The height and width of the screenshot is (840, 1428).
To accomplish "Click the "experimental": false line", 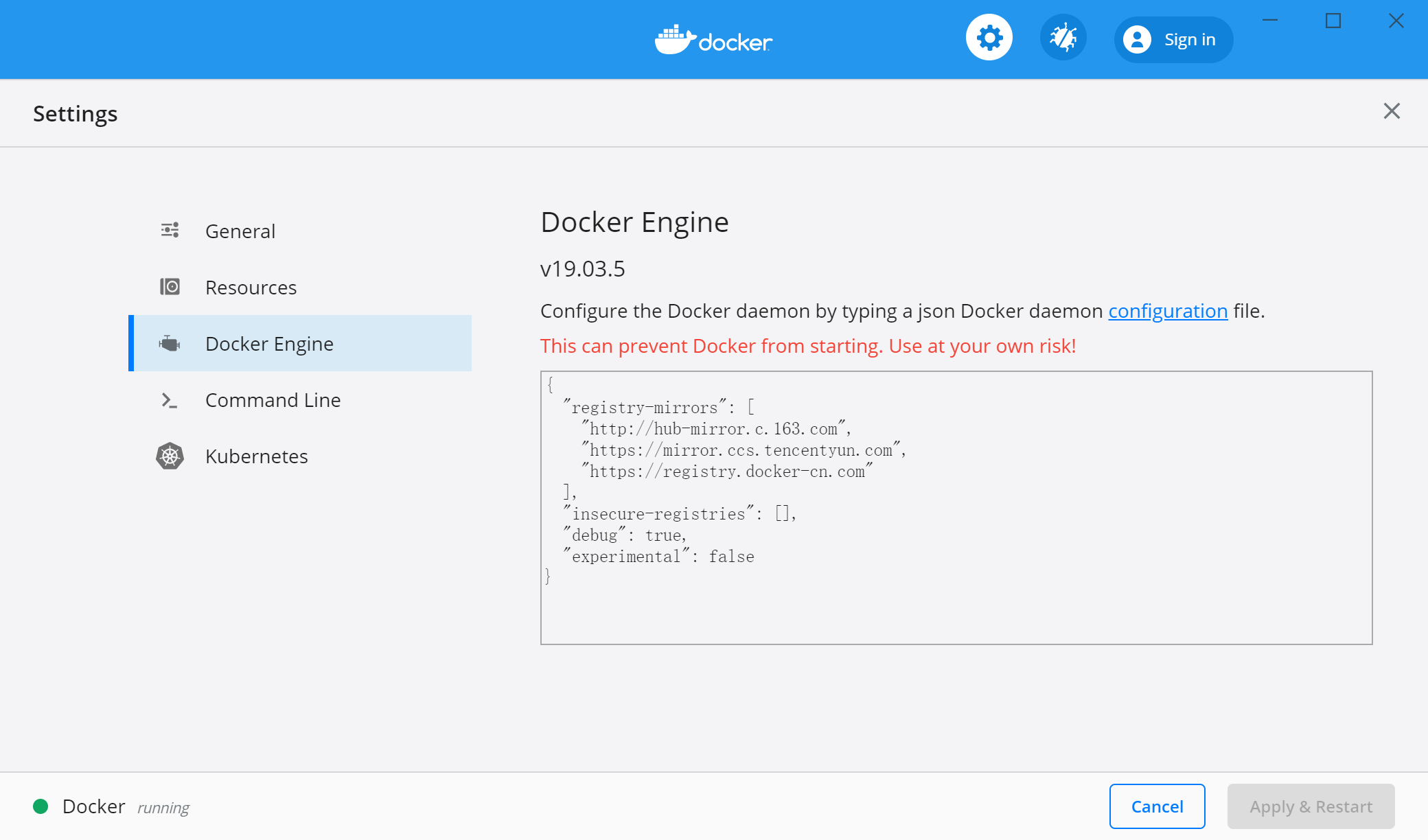I will click(x=658, y=557).
